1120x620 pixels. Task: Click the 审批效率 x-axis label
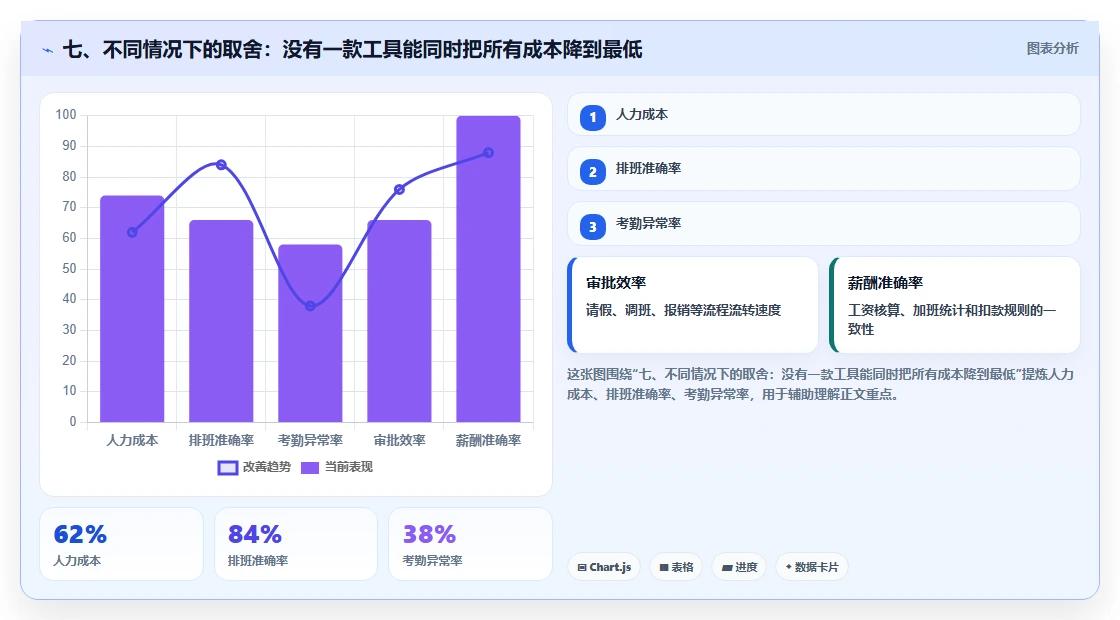click(399, 441)
